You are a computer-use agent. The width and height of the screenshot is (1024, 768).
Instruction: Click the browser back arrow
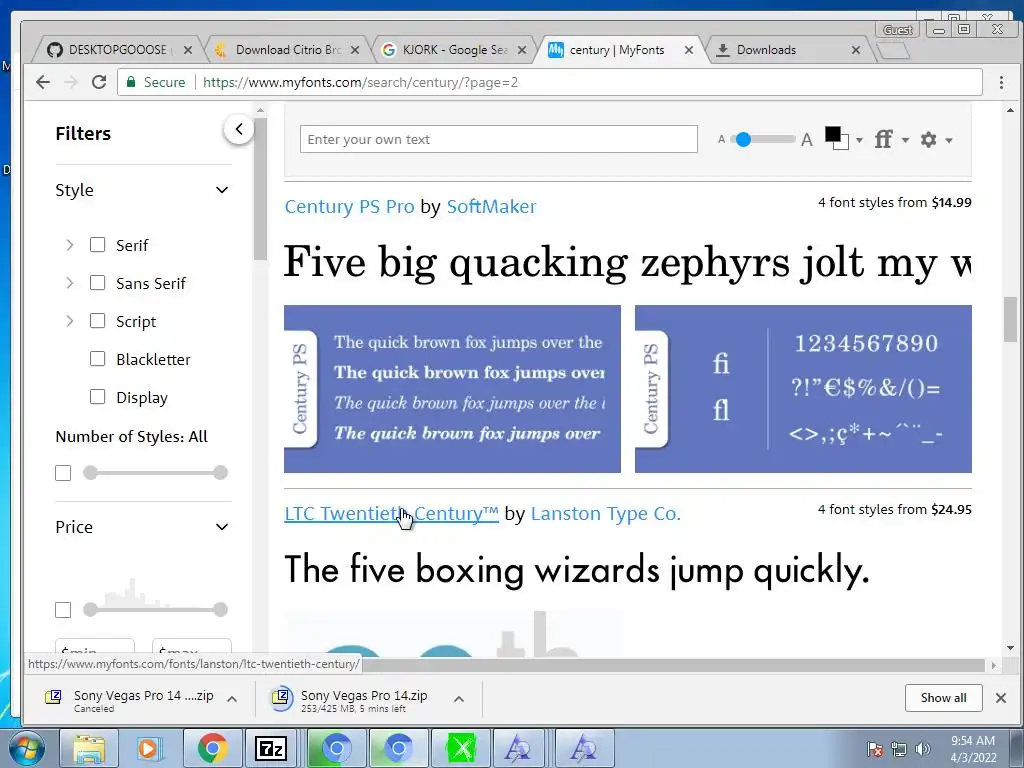point(43,82)
